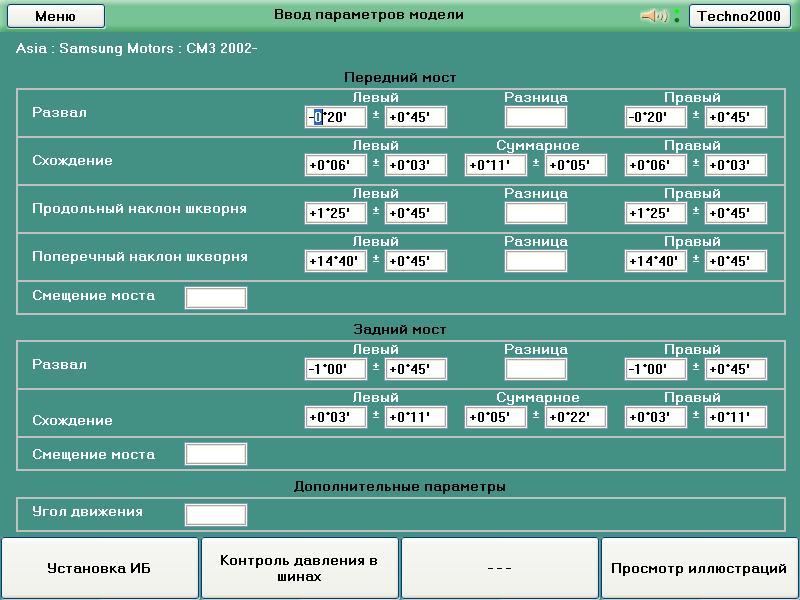Screen dimensions: 800x600
Task: Click Поперечный наклон шкворня left tolerance field
Action: click(x=416, y=261)
